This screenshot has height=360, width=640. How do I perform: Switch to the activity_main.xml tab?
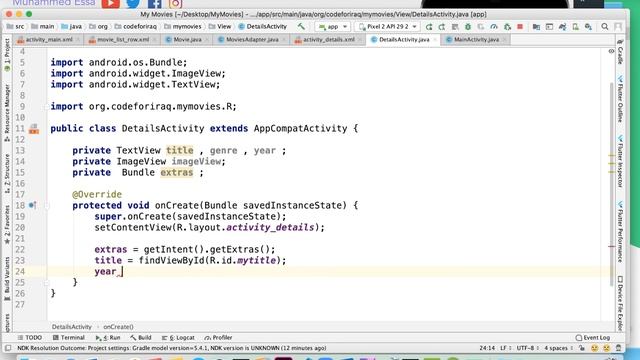(x=49, y=40)
